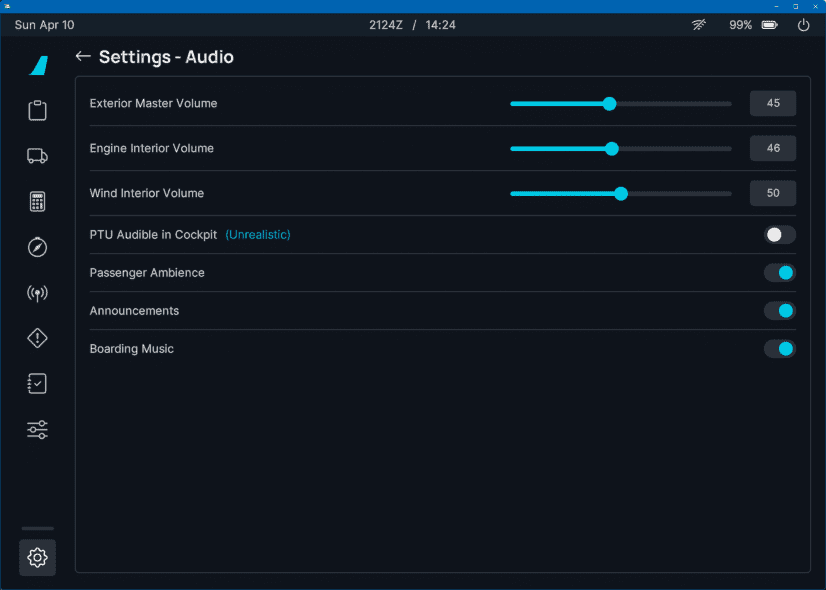Disable the Passenger Ambience toggle
This screenshot has height=590, width=826.
tap(780, 273)
